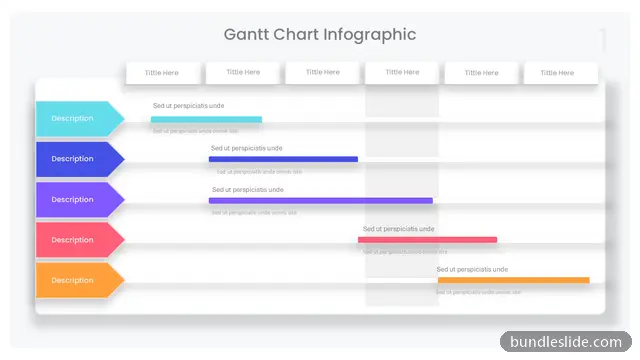The height and width of the screenshot is (360, 640).
Task: Click the rightmost 'Tittle Here' column header
Action: click(560, 73)
